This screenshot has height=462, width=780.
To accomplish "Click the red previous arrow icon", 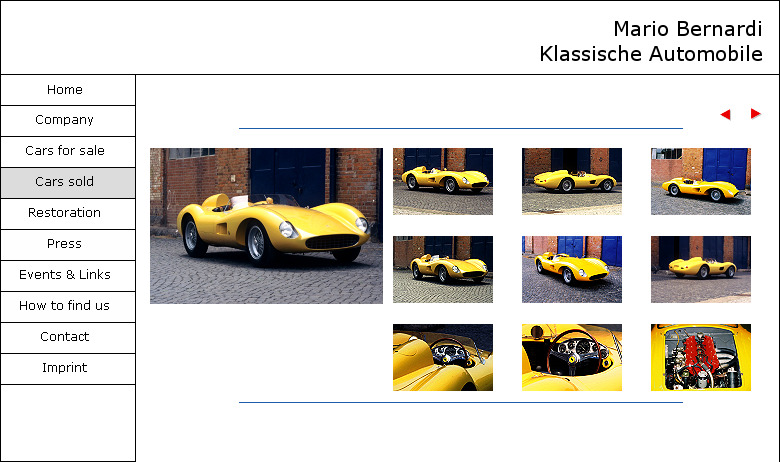I will pyautogui.click(x=725, y=114).
